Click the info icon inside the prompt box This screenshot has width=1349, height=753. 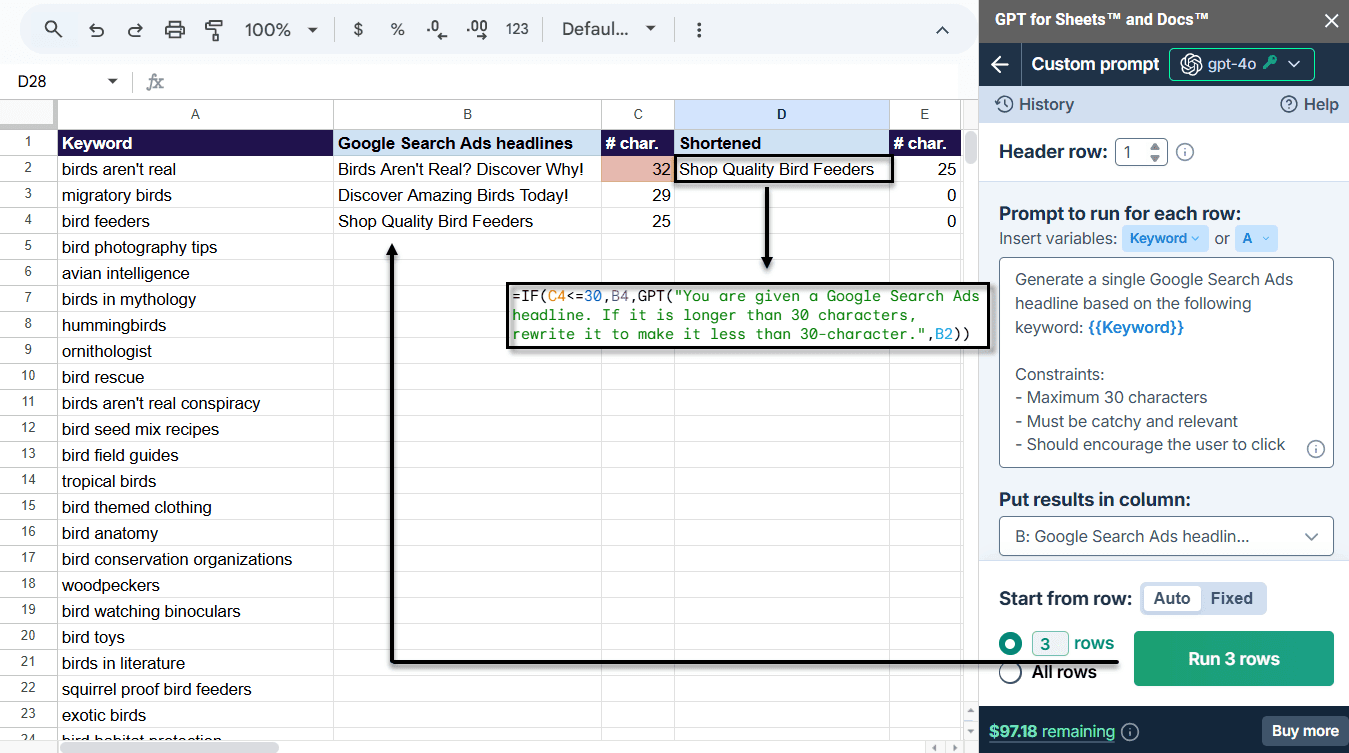point(1316,449)
